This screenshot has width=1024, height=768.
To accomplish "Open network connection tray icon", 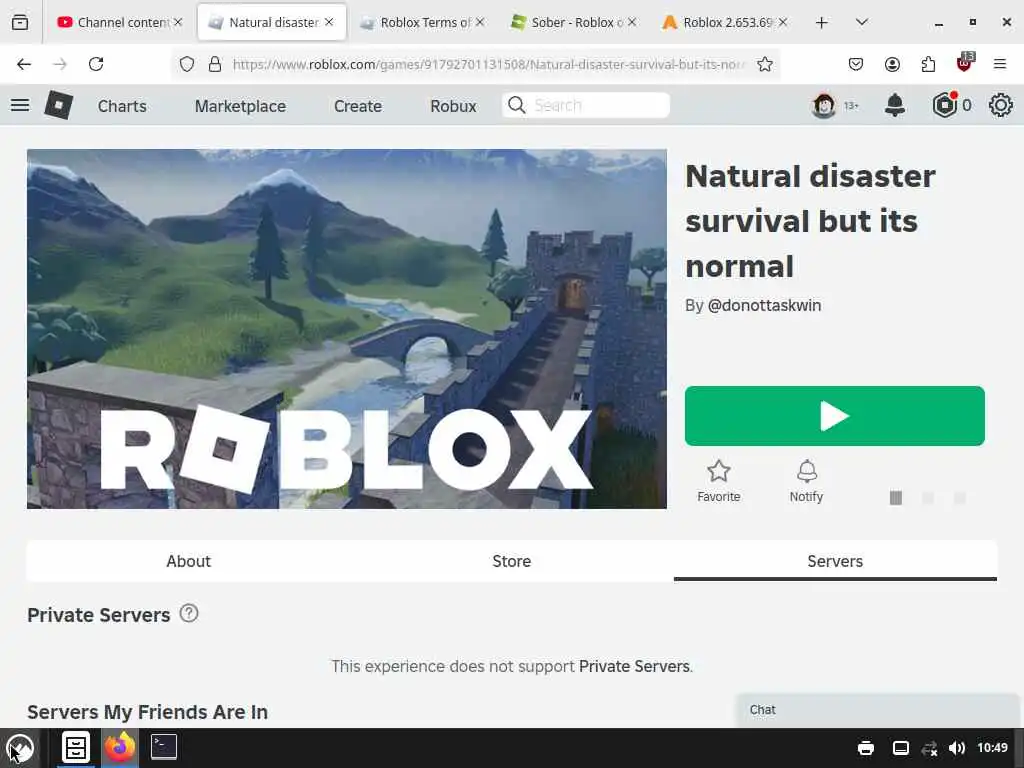I will coord(929,748).
